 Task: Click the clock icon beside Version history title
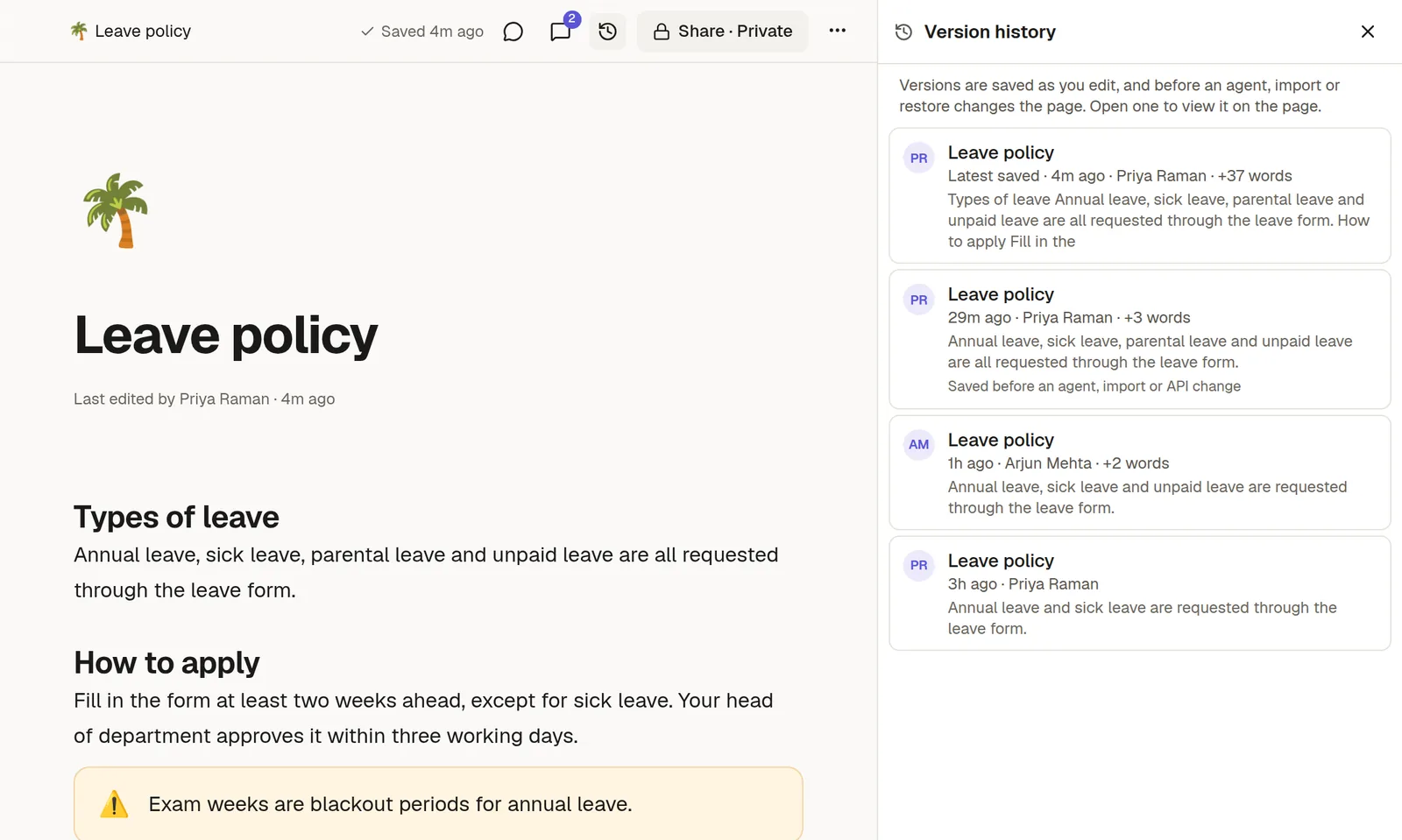click(x=903, y=32)
